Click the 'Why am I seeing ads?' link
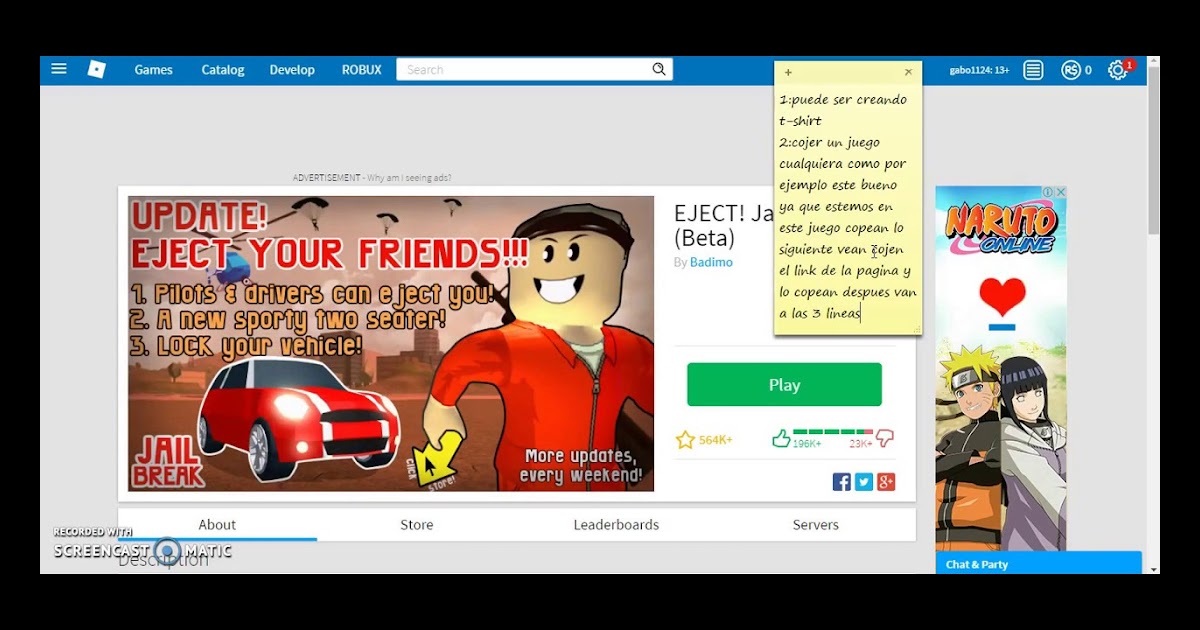The height and width of the screenshot is (630, 1200). click(x=409, y=178)
